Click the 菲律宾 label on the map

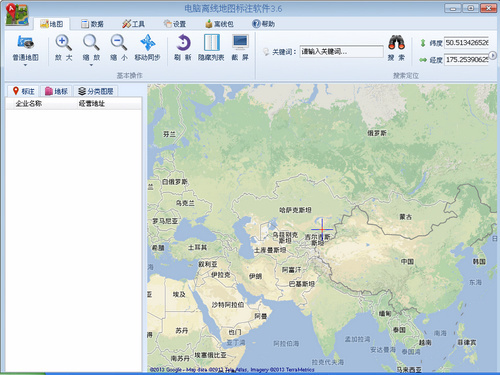point(467,342)
